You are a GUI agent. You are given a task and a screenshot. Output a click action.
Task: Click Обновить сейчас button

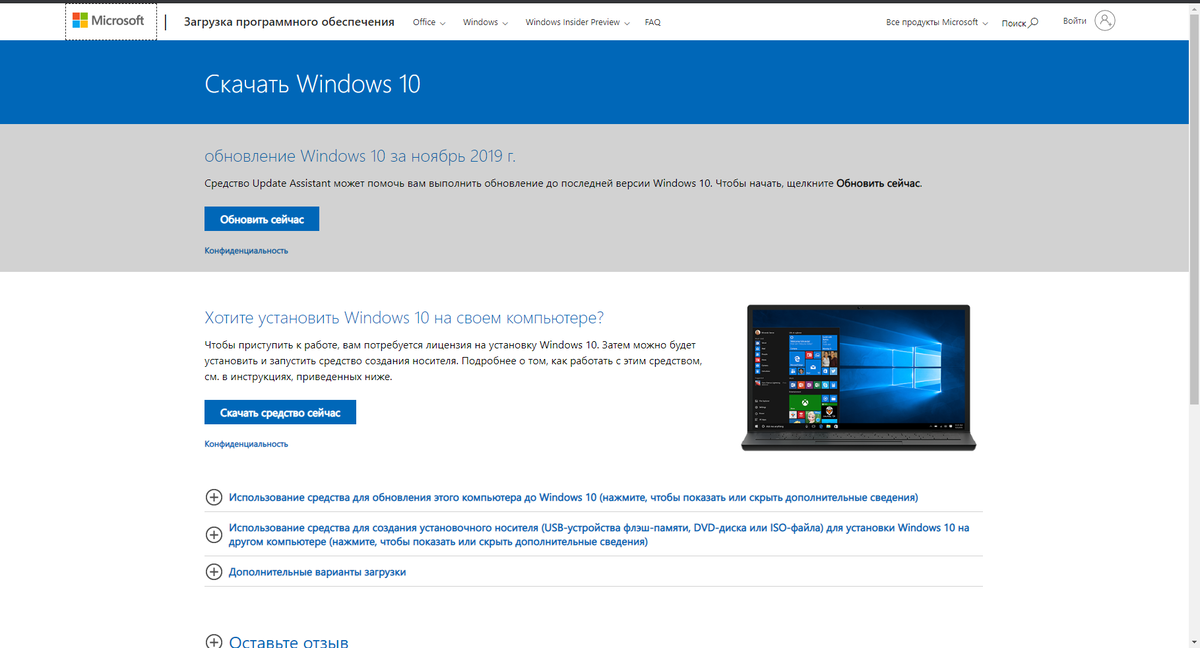pyautogui.click(x=261, y=218)
